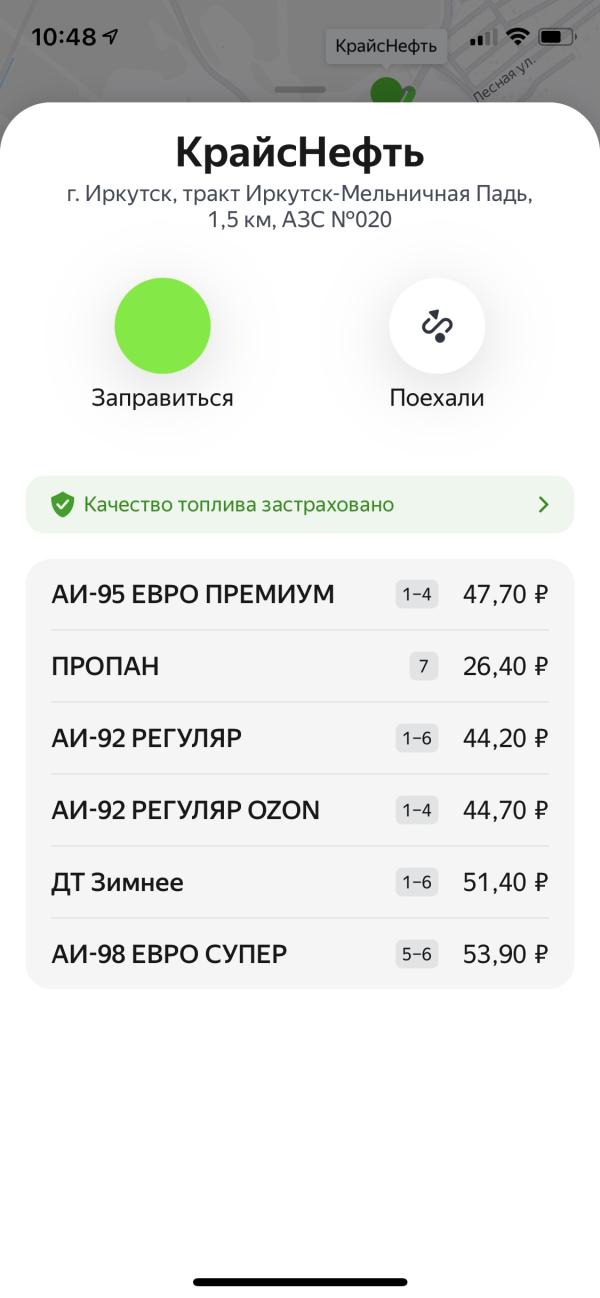Tap the Wi-Fi status icon
Image resolution: width=600 pixels, height=1298 pixels.
click(517, 37)
